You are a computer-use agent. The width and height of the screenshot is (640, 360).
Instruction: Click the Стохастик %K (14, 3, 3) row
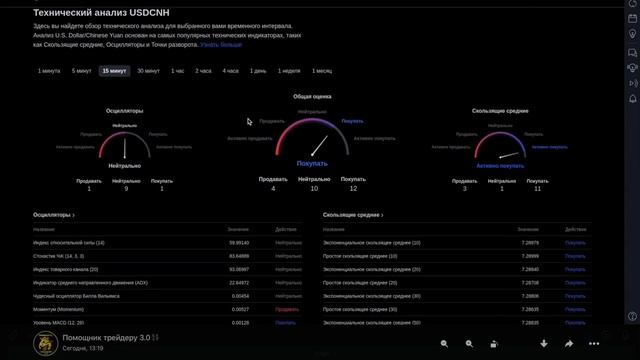pos(167,256)
